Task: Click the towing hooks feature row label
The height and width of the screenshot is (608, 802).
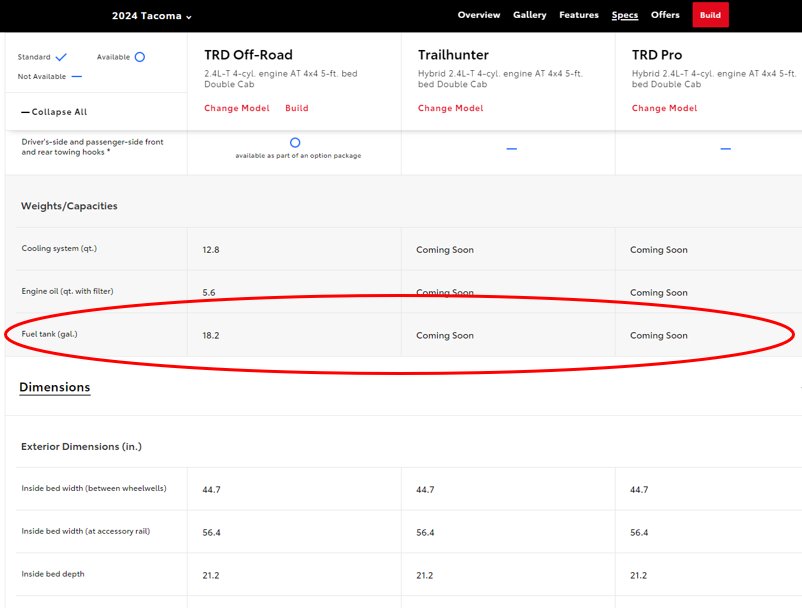Action: coord(93,147)
